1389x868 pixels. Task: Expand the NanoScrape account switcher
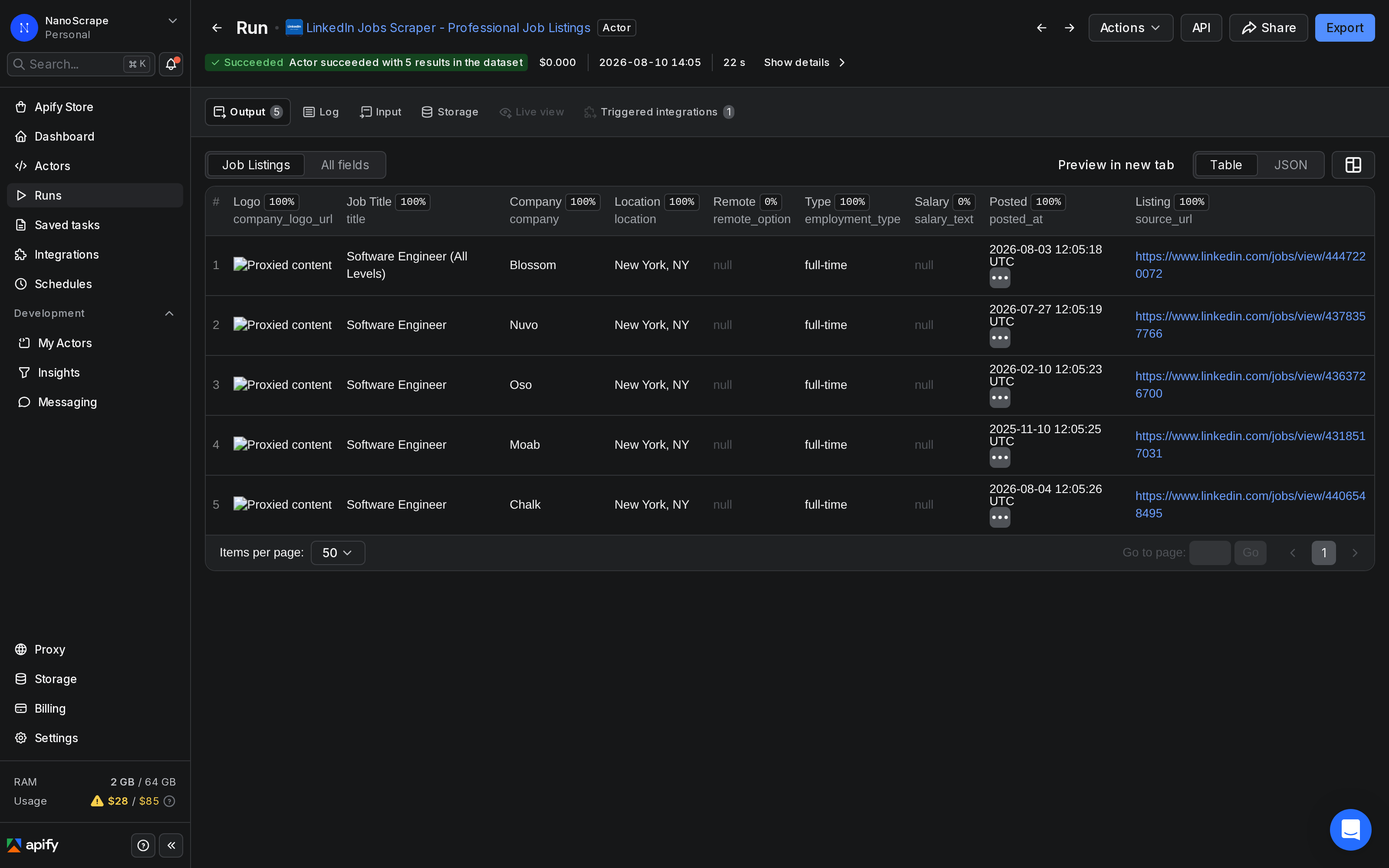click(x=172, y=21)
